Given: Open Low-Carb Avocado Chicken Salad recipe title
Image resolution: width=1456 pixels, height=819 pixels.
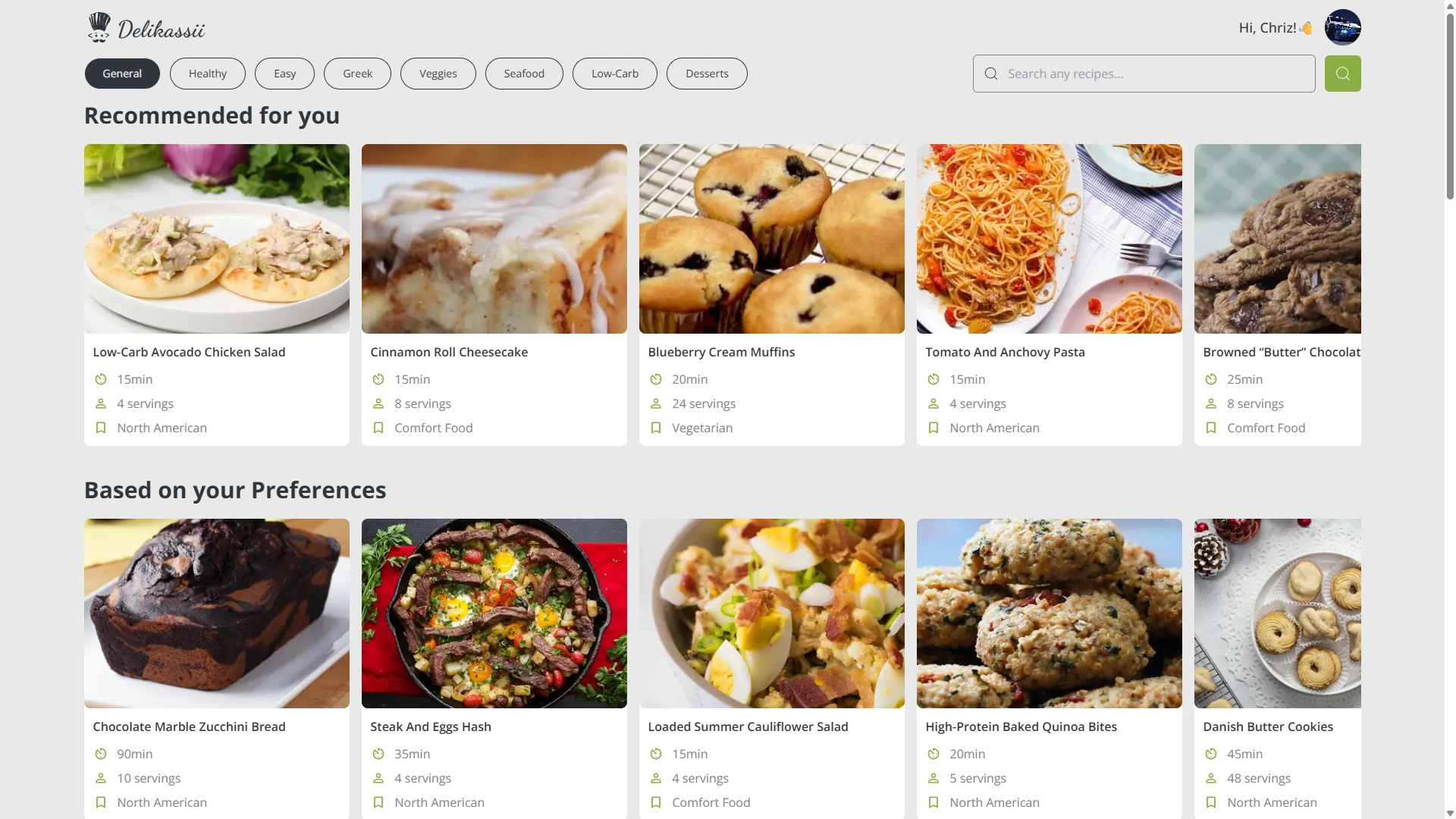Looking at the screenshot, I should 189,352.
